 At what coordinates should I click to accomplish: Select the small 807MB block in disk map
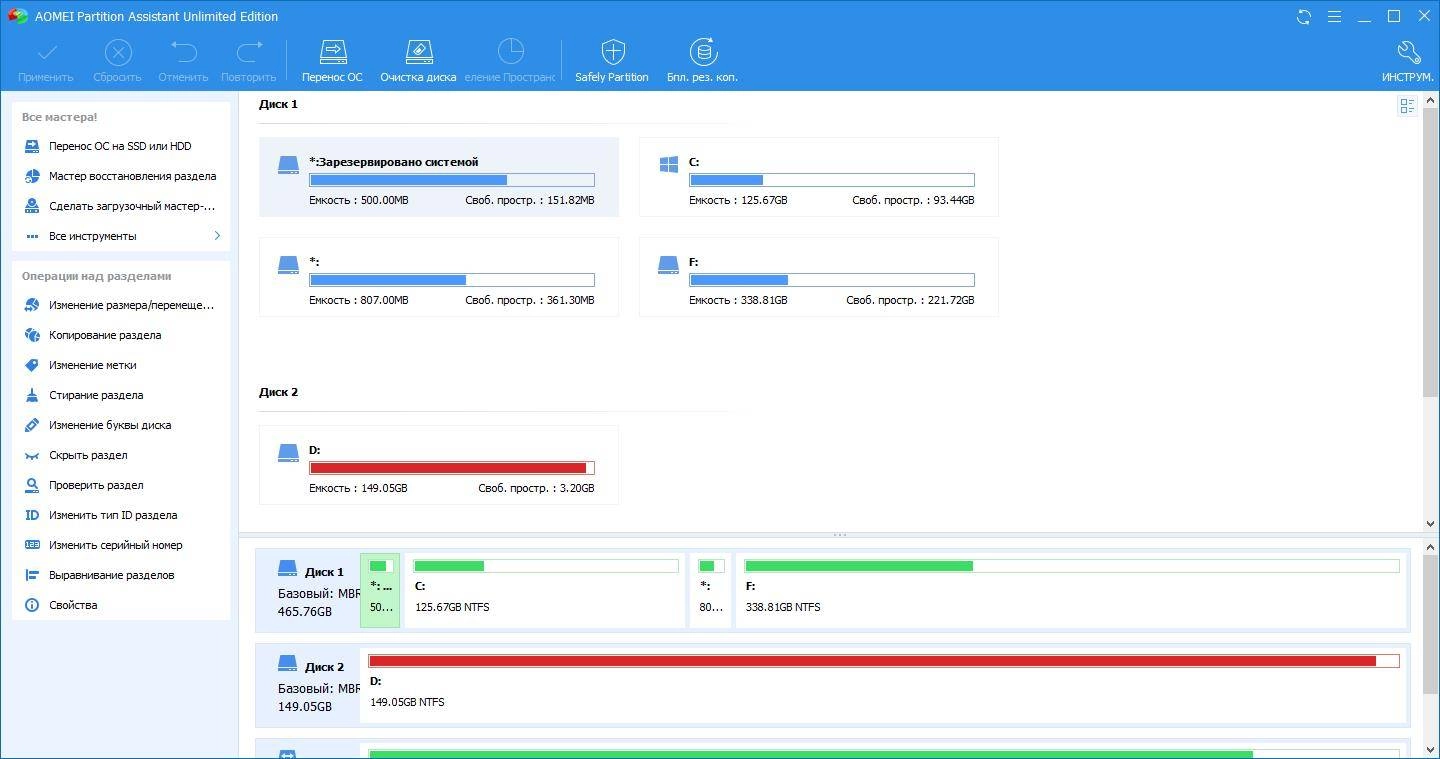pyautogui.click(x=711, y=591)
